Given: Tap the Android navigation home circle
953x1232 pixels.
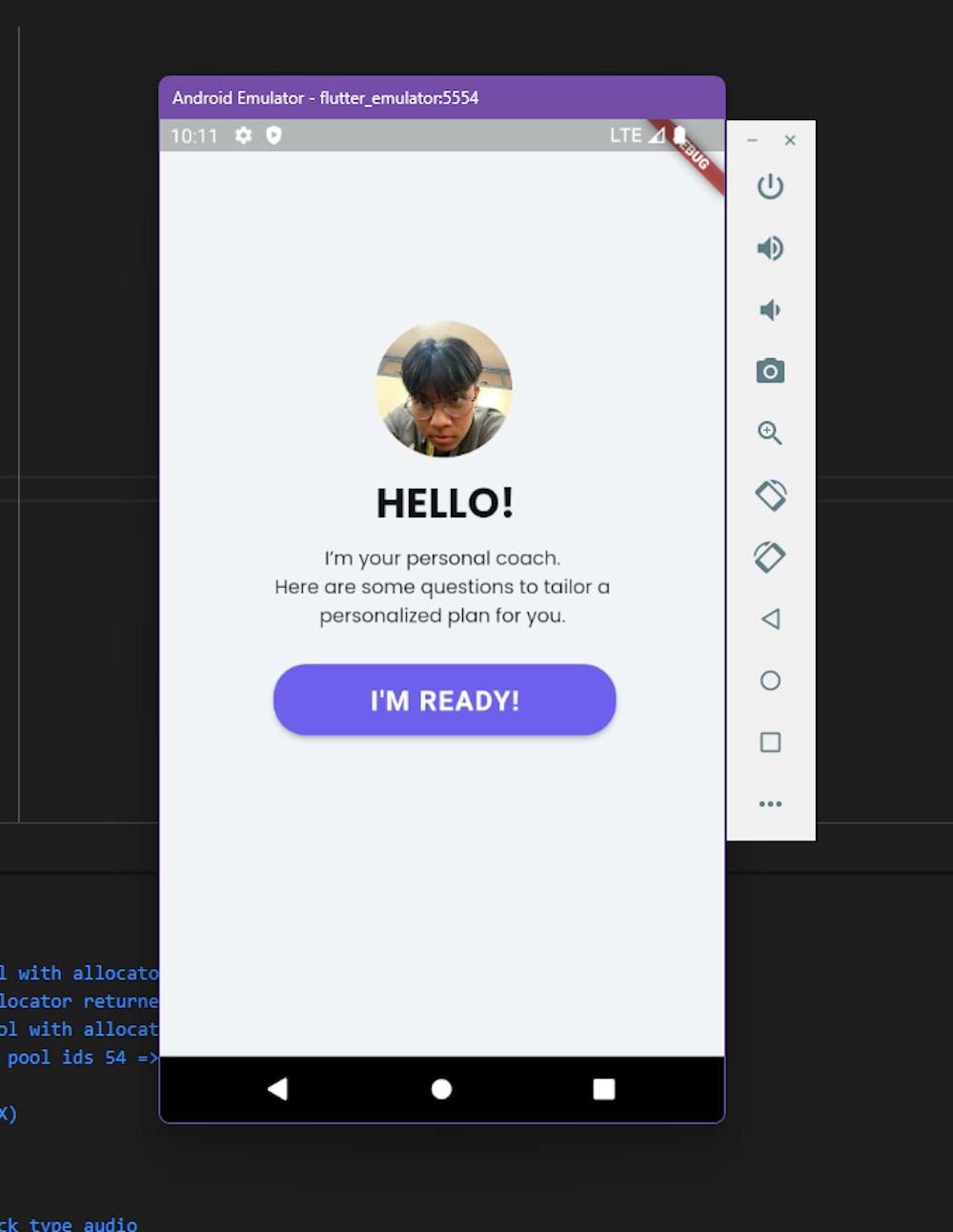Looking at the screenshot, I should tap(441, 1089).
